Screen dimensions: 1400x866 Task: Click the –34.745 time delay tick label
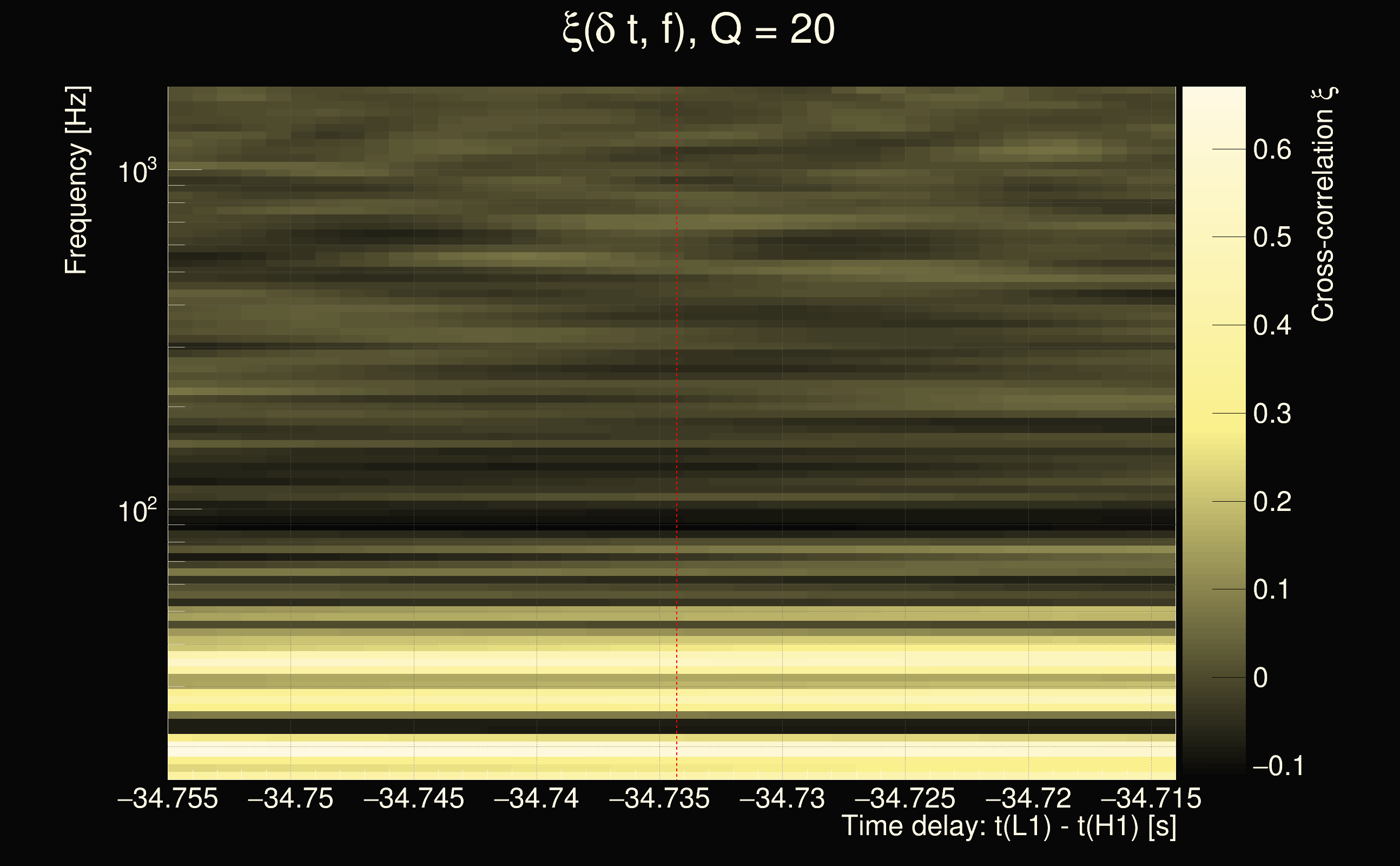pos(414,798)
